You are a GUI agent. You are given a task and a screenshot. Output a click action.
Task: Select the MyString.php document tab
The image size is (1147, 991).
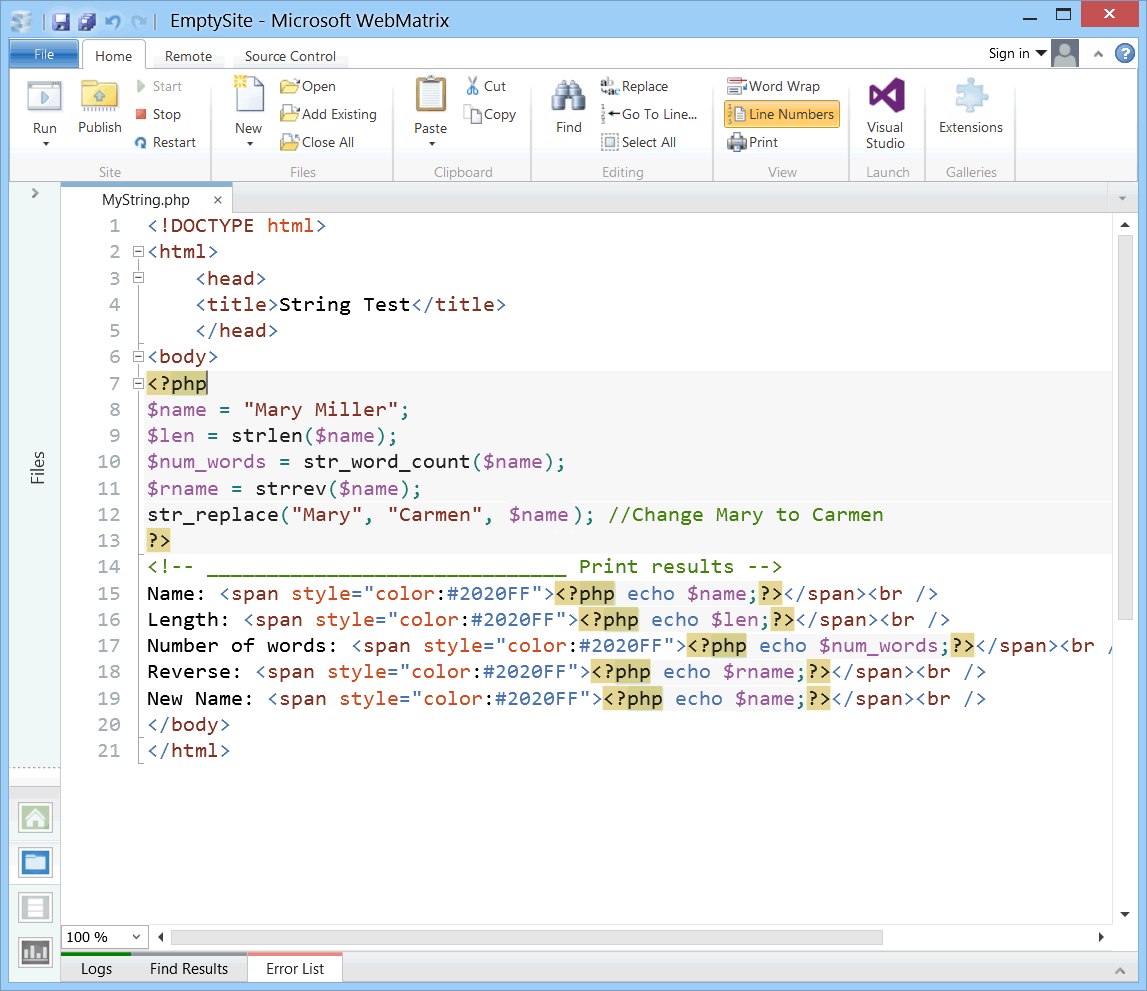pyautogui.click(x=146, y=200)
